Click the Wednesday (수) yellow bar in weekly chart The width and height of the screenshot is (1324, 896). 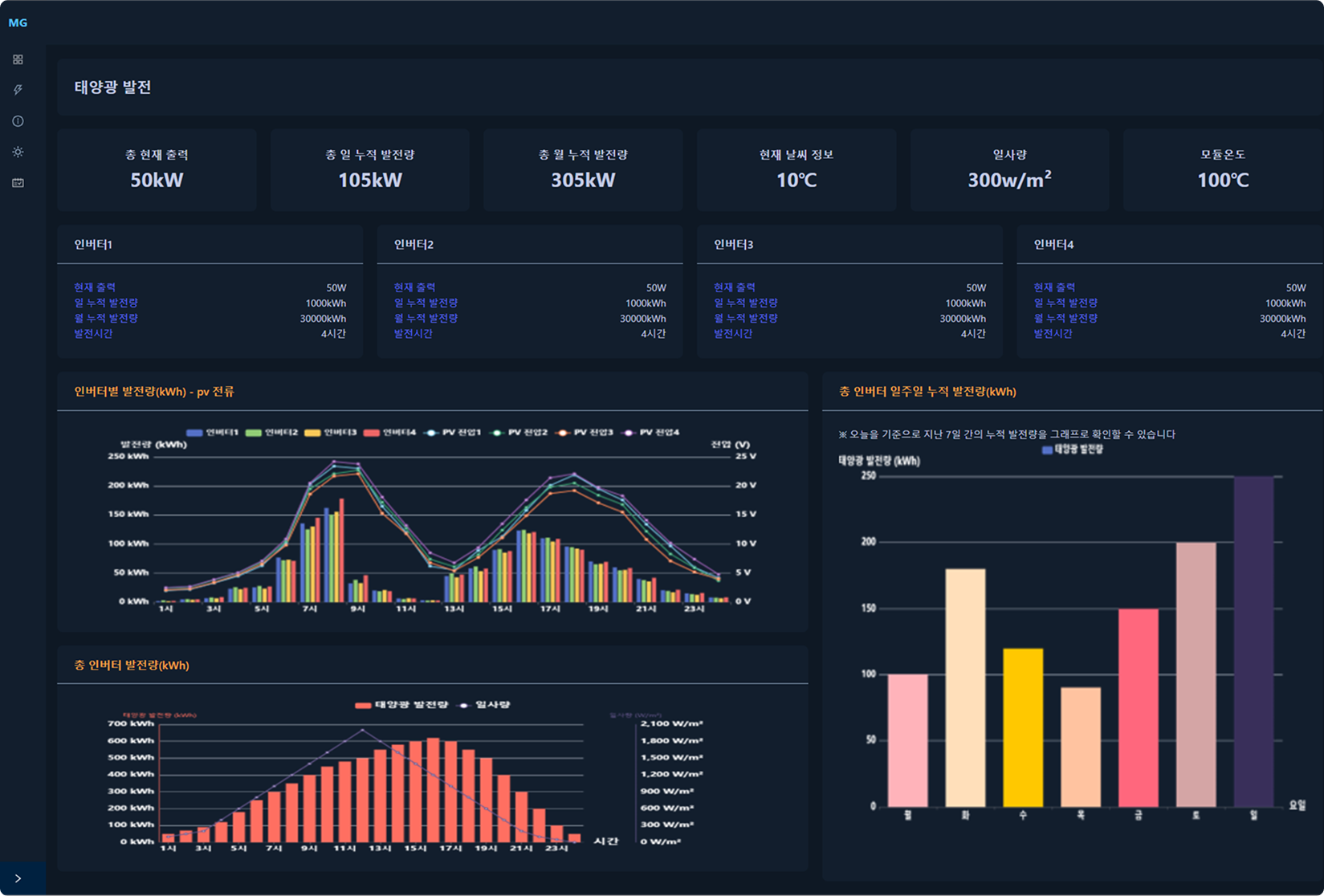click(x=1023, y=727)
